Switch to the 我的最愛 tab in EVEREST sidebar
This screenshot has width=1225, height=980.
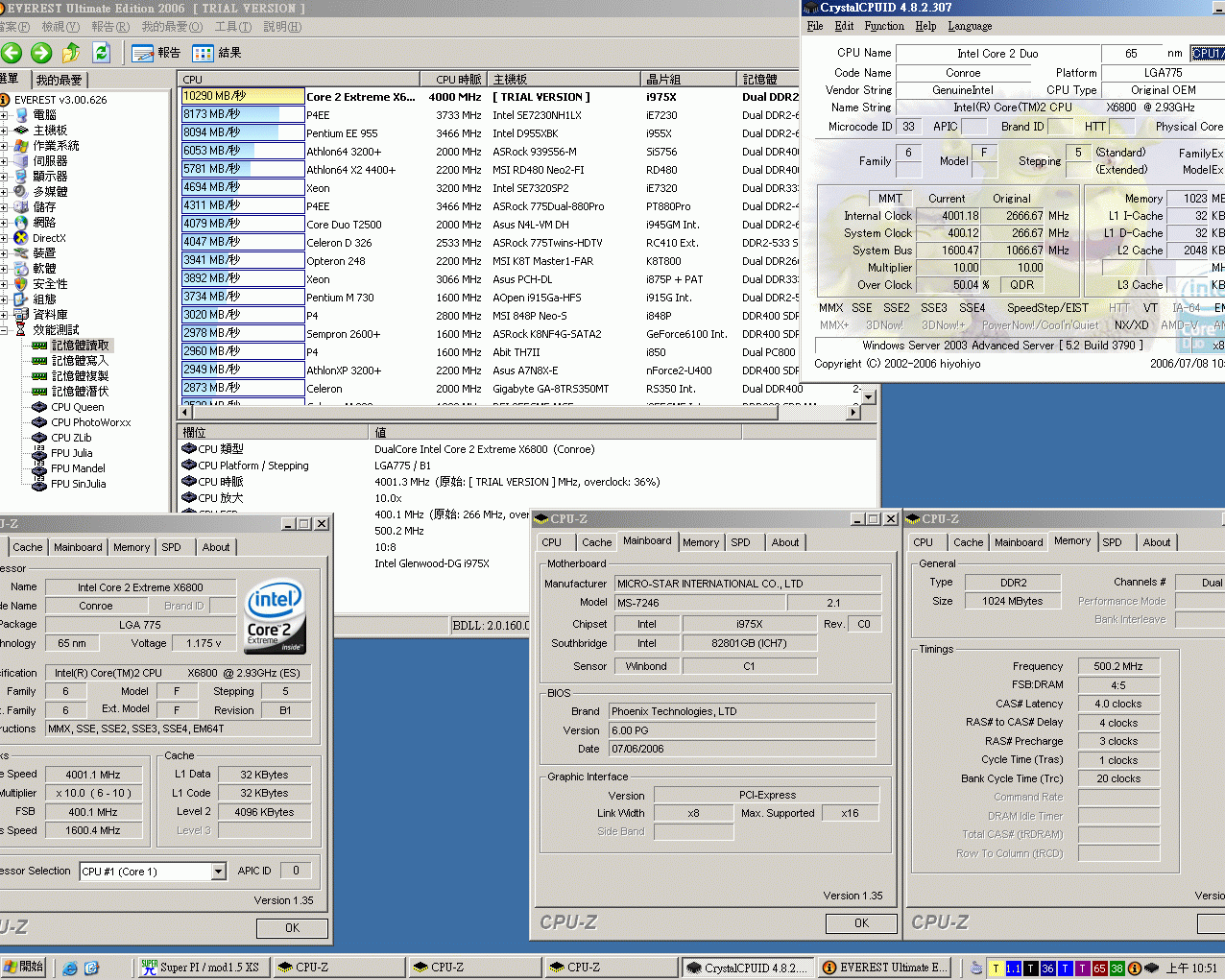60,81
